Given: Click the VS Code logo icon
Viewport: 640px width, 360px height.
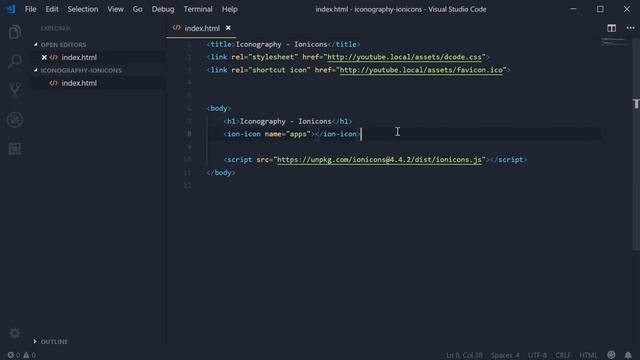Looking at the screenshot, I should (x=11, y=9).
